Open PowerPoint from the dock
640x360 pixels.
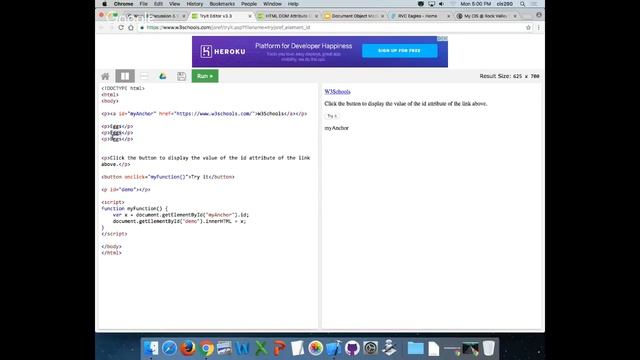(280, 348)
